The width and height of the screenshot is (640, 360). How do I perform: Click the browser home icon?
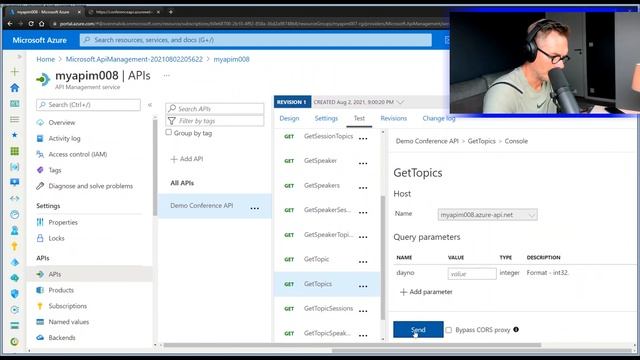(x=41, y=24)
